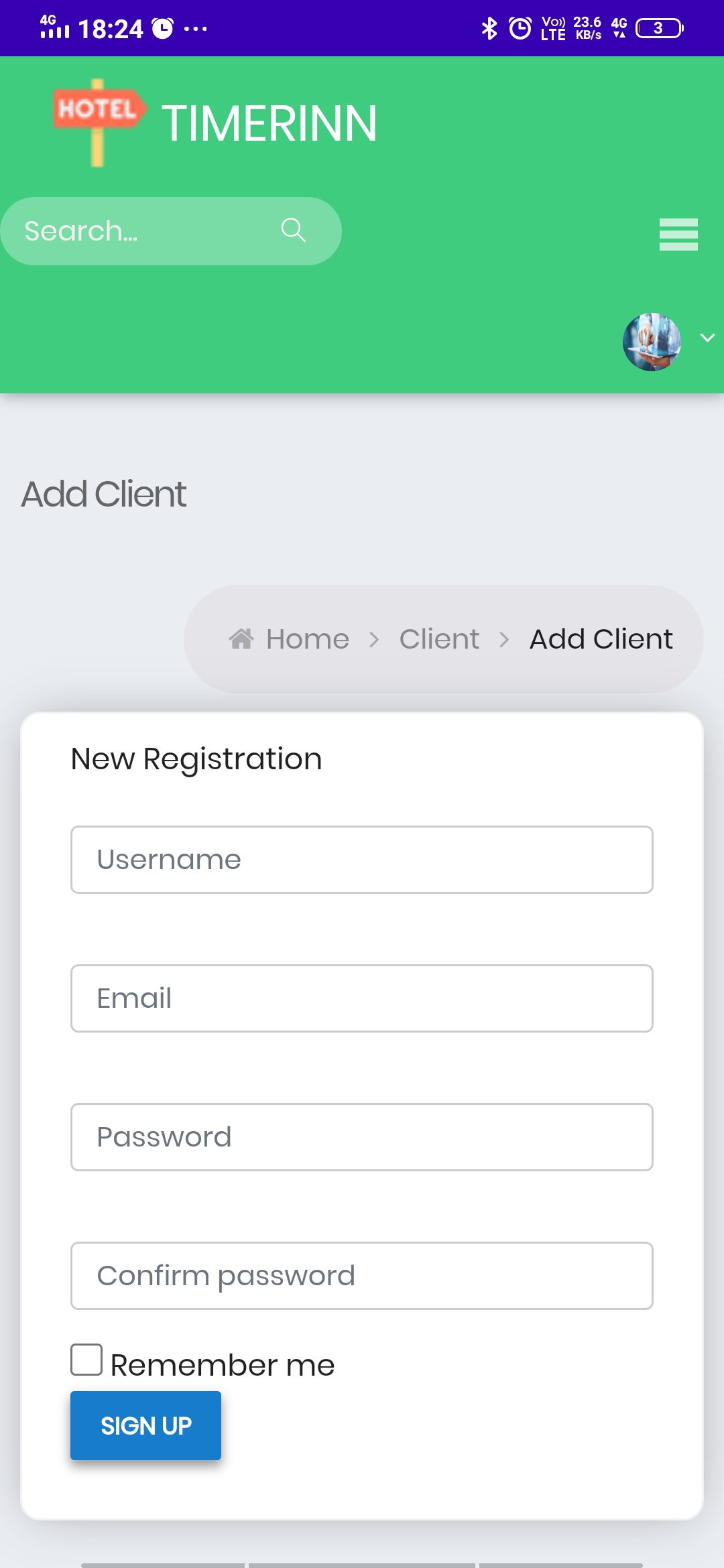The height and width of the screenshot is (1568, 724).
Task: Focus the Confirm password field
Action: [362, 1276]
